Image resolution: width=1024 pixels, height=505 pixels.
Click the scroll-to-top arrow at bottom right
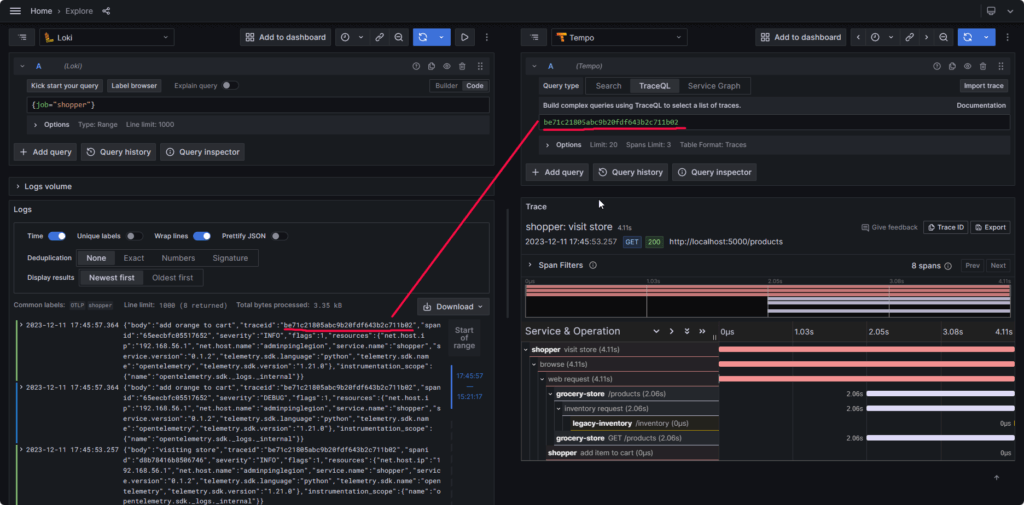point(997,478)
